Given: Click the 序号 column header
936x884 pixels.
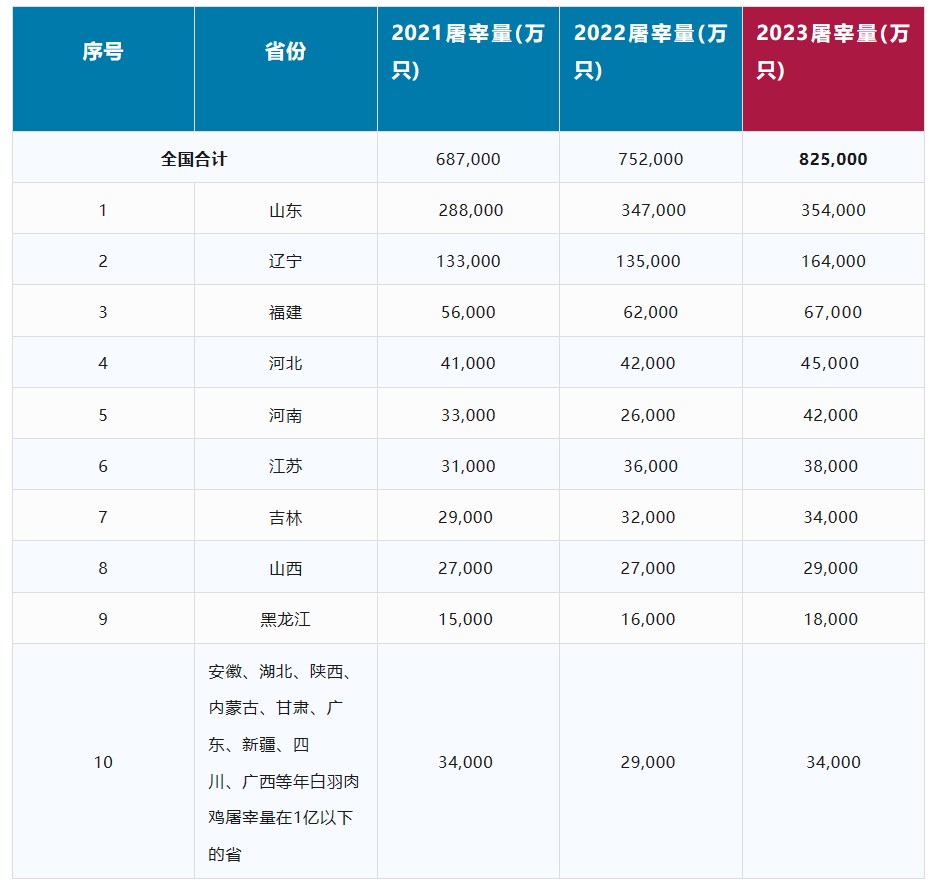Looking at the screenshot, I should 103,52.
